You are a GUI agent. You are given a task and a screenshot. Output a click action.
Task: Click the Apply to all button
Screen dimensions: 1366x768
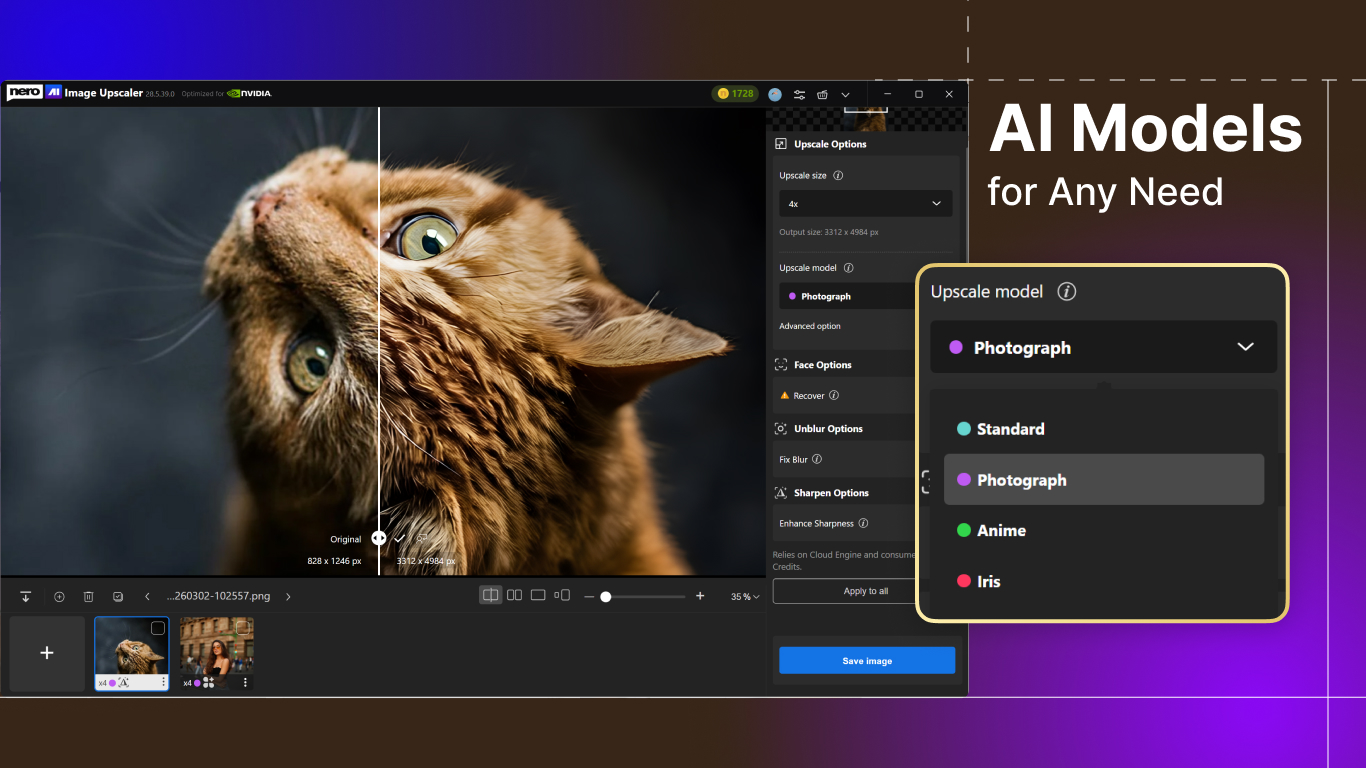[845, 591]
